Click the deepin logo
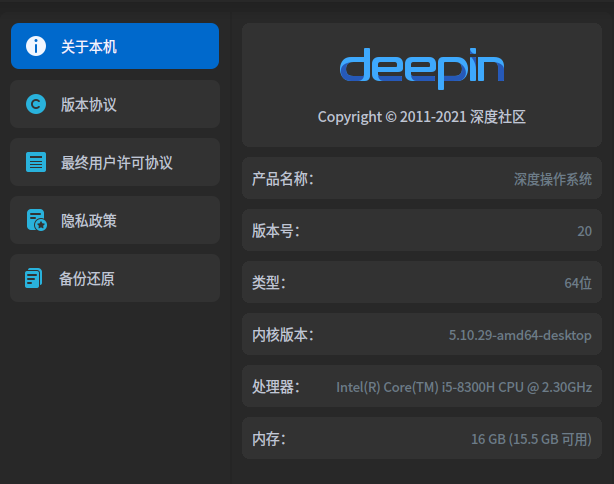This screenshot has height=484, width=614. 422,69
